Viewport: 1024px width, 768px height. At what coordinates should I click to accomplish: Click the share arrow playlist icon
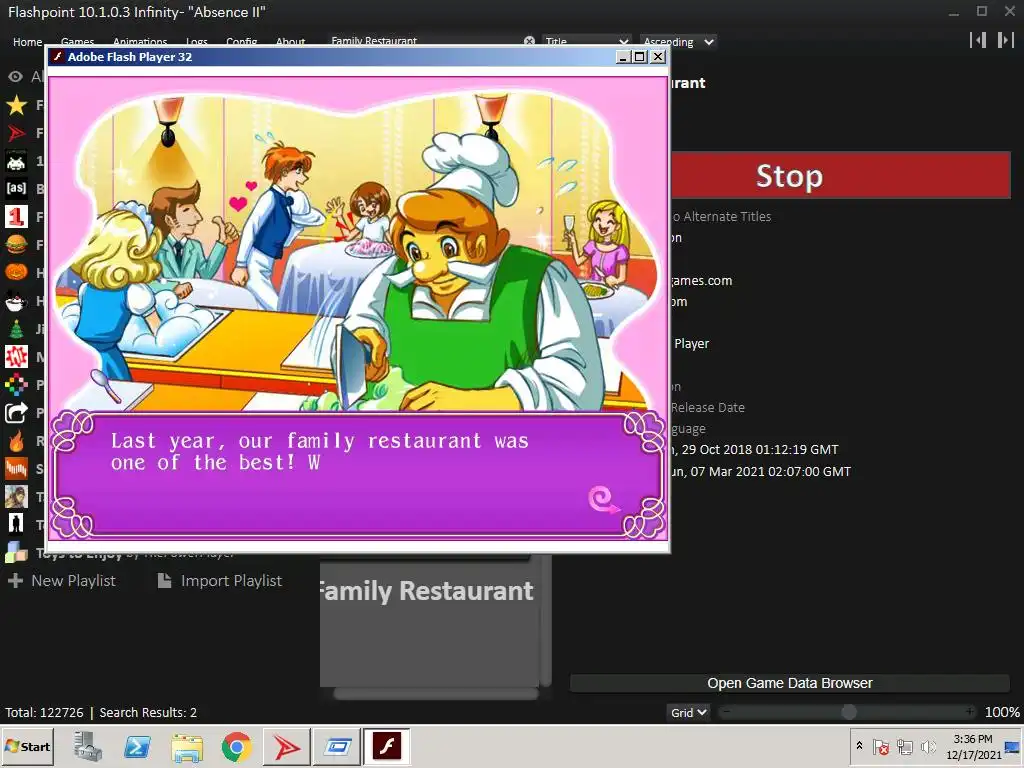pos(16,413)
